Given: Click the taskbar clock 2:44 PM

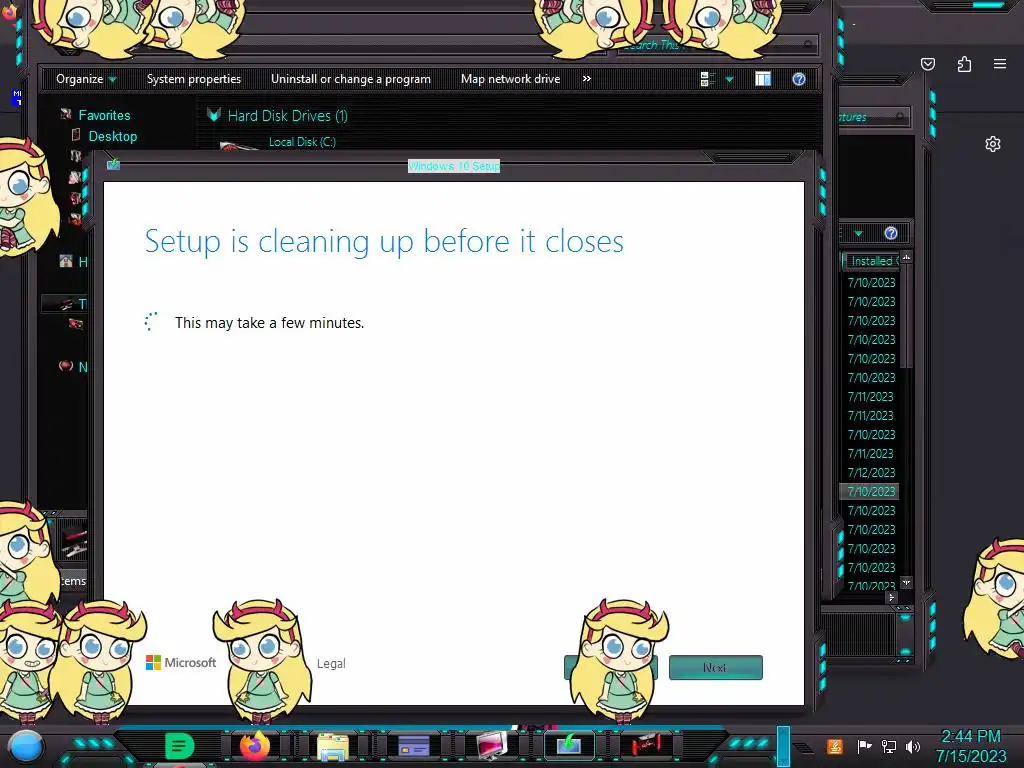Looking at the screenshot, I should tap(971, 737).
